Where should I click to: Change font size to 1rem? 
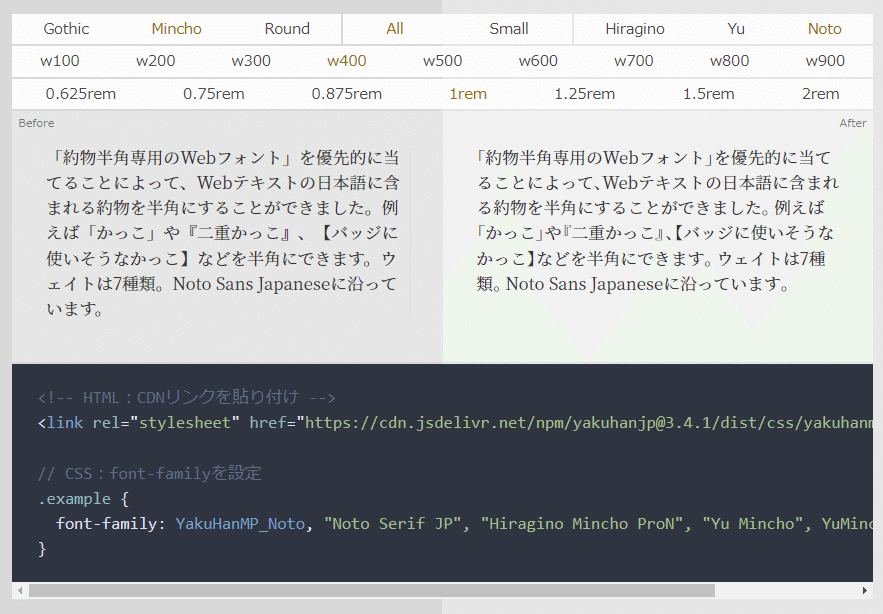468,94
